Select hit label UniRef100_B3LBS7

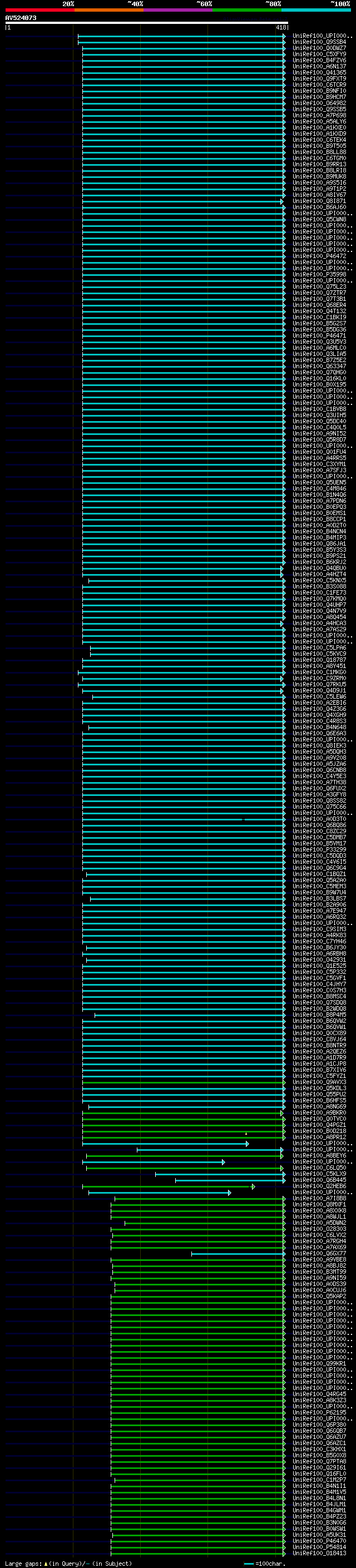tap(319, 898)
